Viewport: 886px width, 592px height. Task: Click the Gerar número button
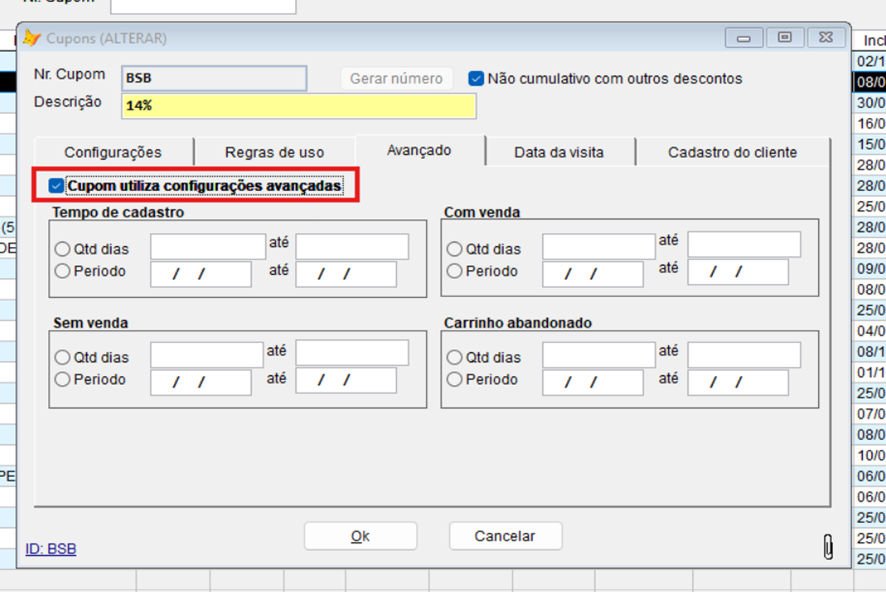[396, 79]
